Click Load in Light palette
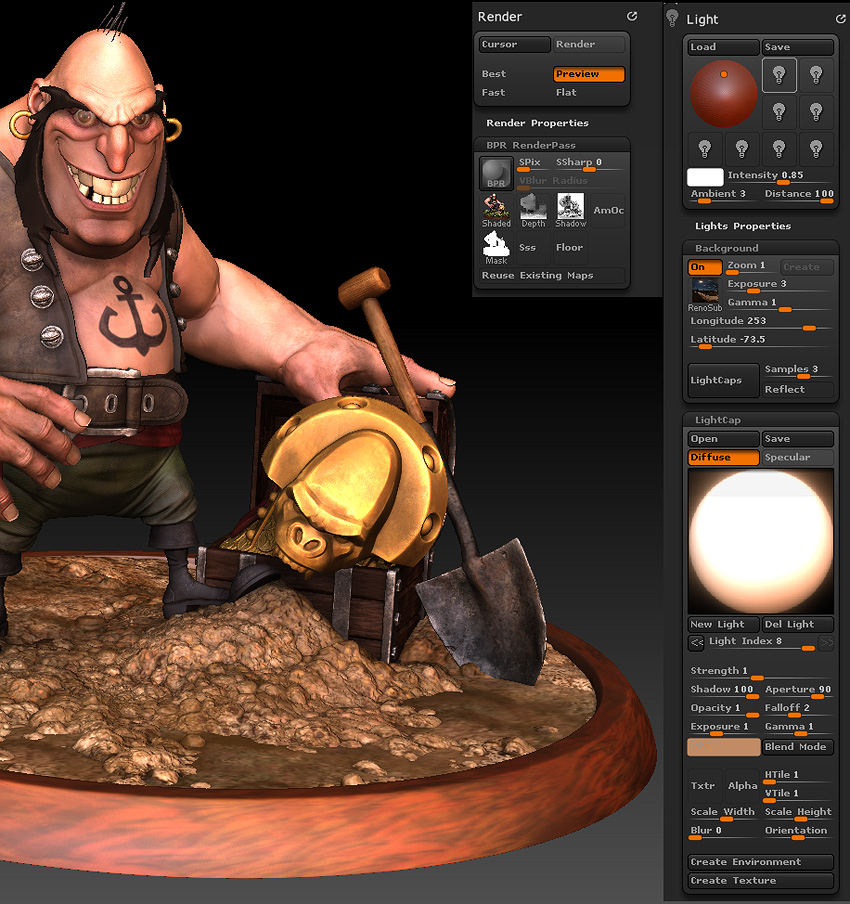Screen dimensions: 850x904 (x=723, y=47)
